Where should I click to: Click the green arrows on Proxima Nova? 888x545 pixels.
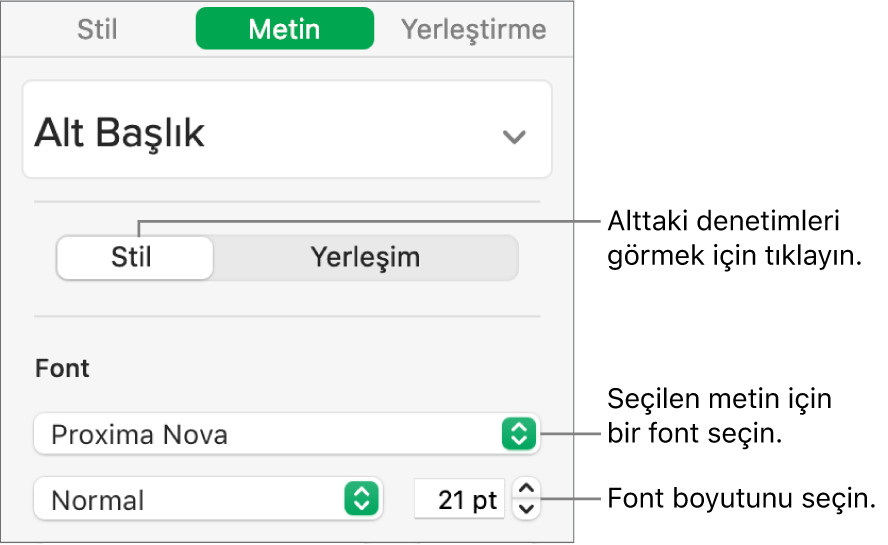pos(519,435)
